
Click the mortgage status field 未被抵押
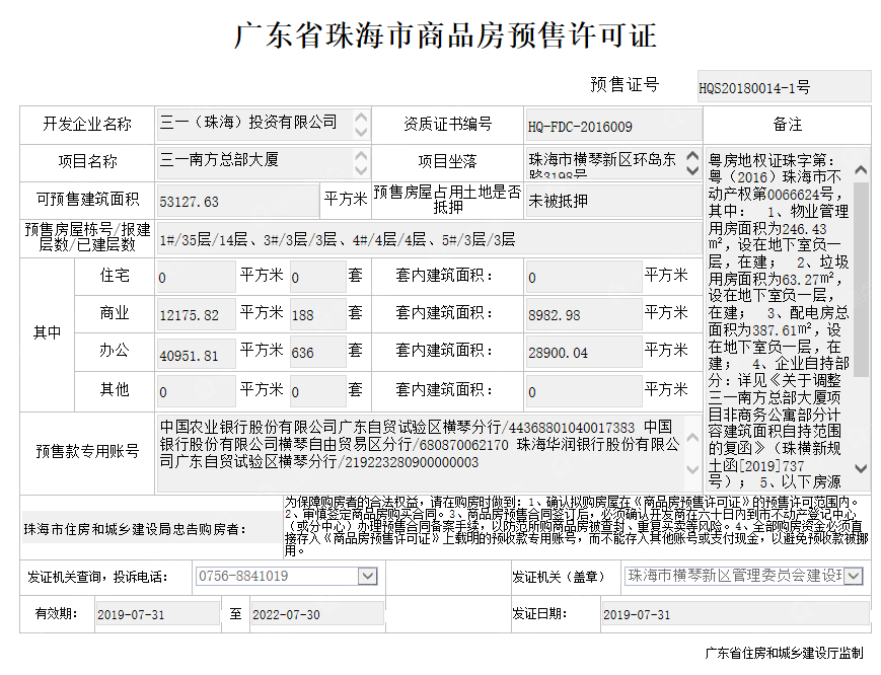pyautogui.click(x=613, y=201)
